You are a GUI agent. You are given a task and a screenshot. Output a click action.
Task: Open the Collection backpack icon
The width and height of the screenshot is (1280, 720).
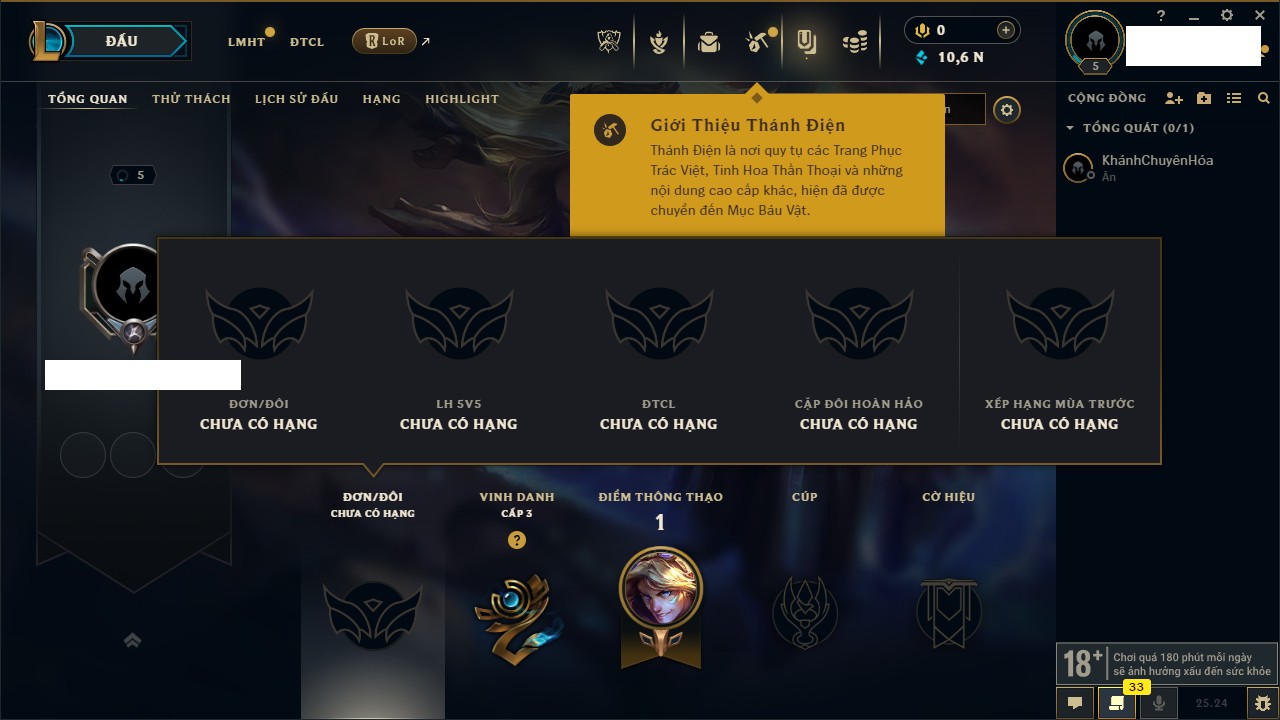point(709,42)
